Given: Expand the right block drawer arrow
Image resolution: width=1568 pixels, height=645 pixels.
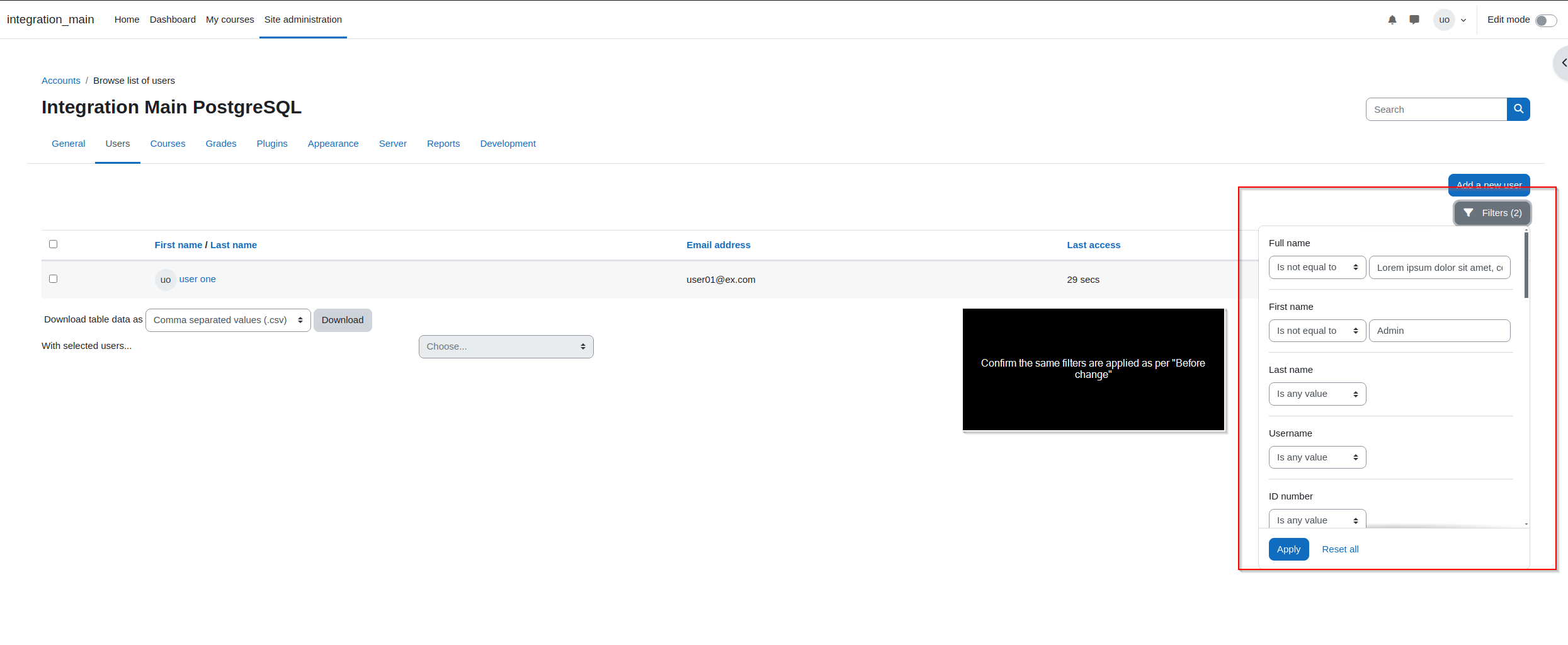Looking at the screenshot, I should click(1562, 63).
